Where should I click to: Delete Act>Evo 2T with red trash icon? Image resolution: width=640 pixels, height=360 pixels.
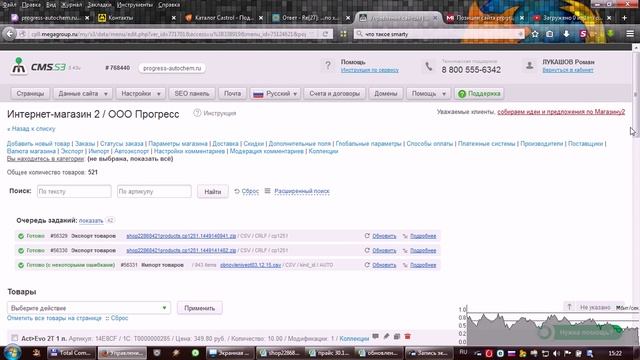pos(407,336)
